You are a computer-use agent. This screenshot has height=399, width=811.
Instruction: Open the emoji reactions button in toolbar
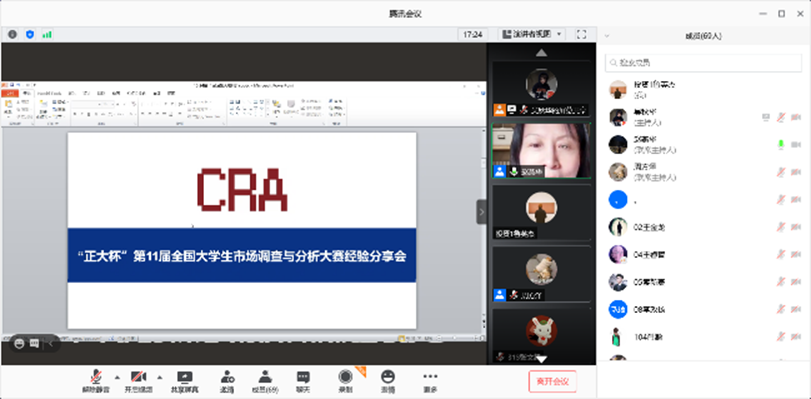point(388,381)
